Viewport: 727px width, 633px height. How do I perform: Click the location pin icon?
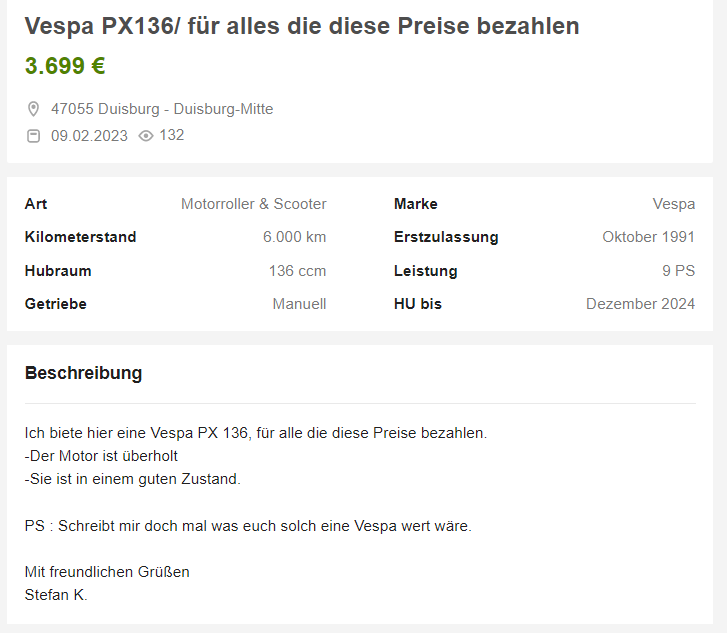pos(33,109)
